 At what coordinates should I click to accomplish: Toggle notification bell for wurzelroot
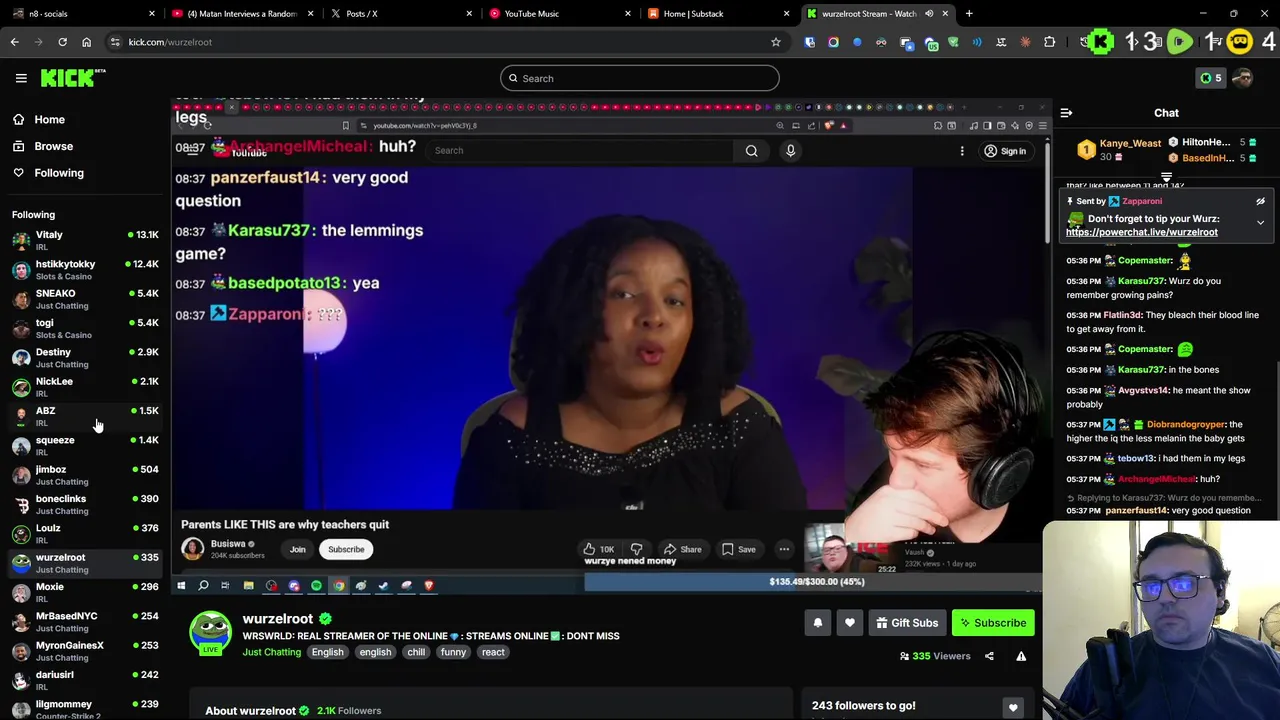(817, 623)
